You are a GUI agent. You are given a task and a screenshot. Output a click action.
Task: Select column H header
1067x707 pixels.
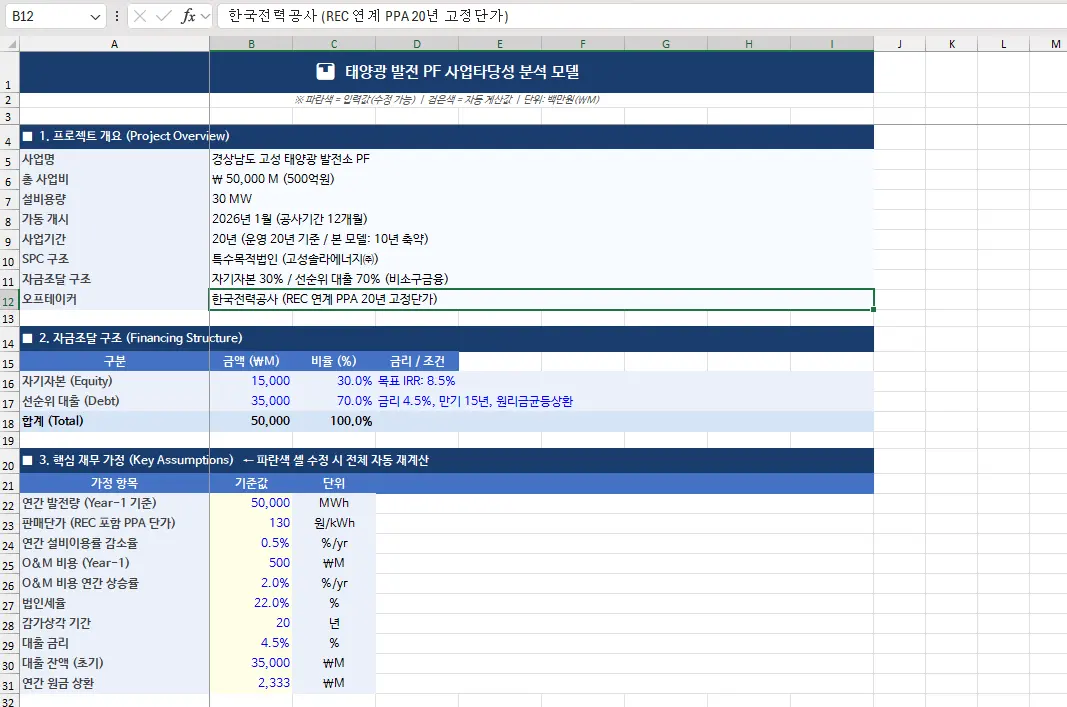point(748,43)
